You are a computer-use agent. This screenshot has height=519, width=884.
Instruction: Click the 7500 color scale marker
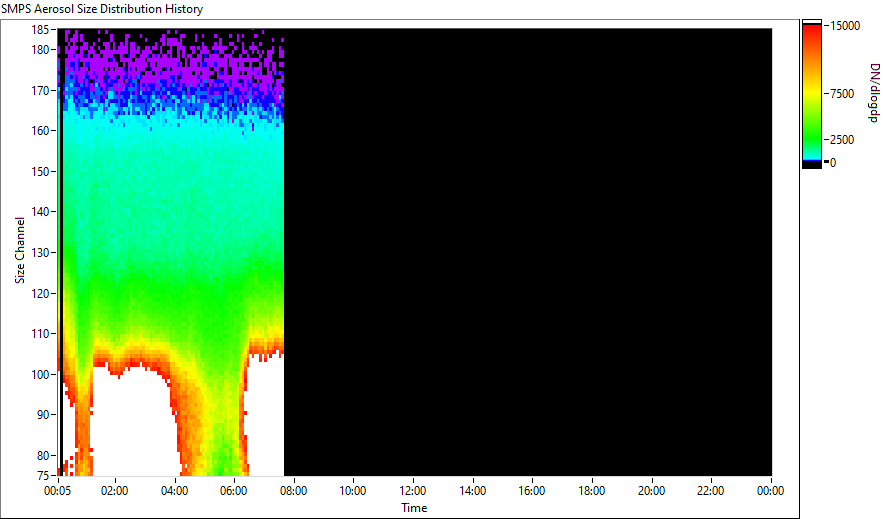coord(843,94)
